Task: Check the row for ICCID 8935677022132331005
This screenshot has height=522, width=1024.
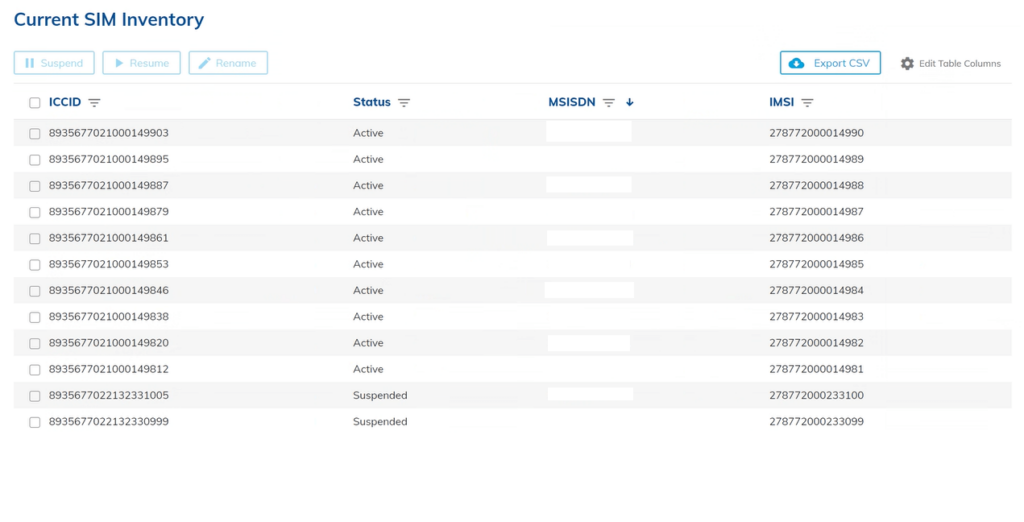Action: pos(35,396)
